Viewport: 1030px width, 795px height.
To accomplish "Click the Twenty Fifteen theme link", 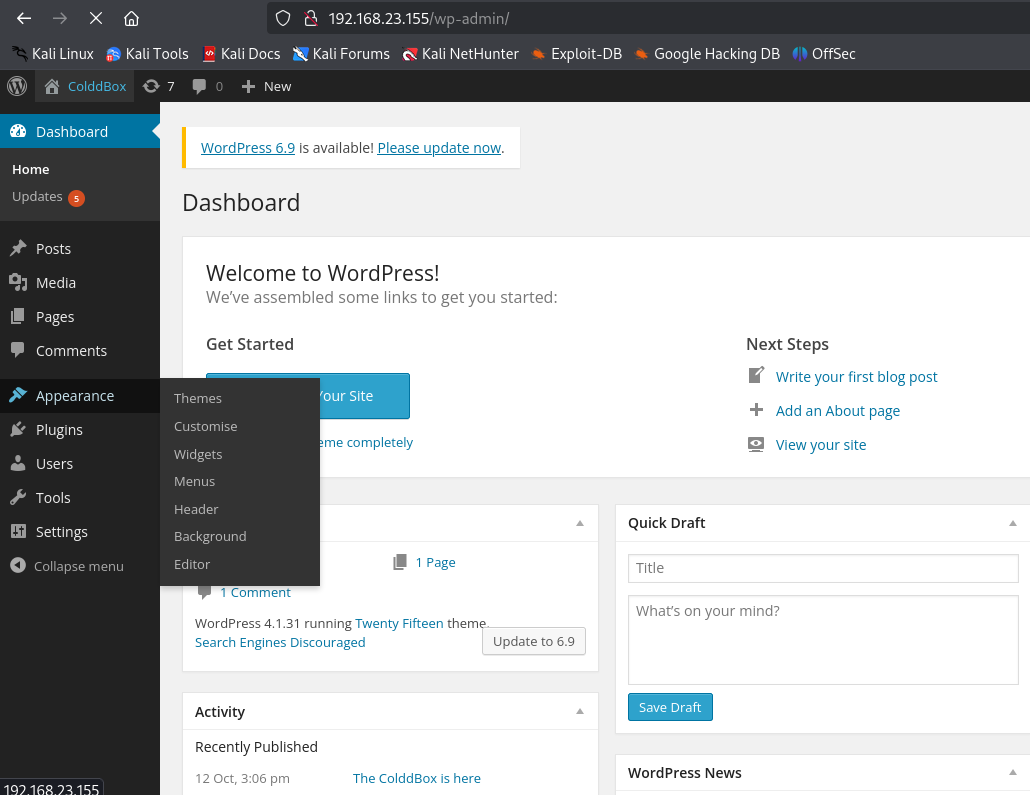I will 399,624.
